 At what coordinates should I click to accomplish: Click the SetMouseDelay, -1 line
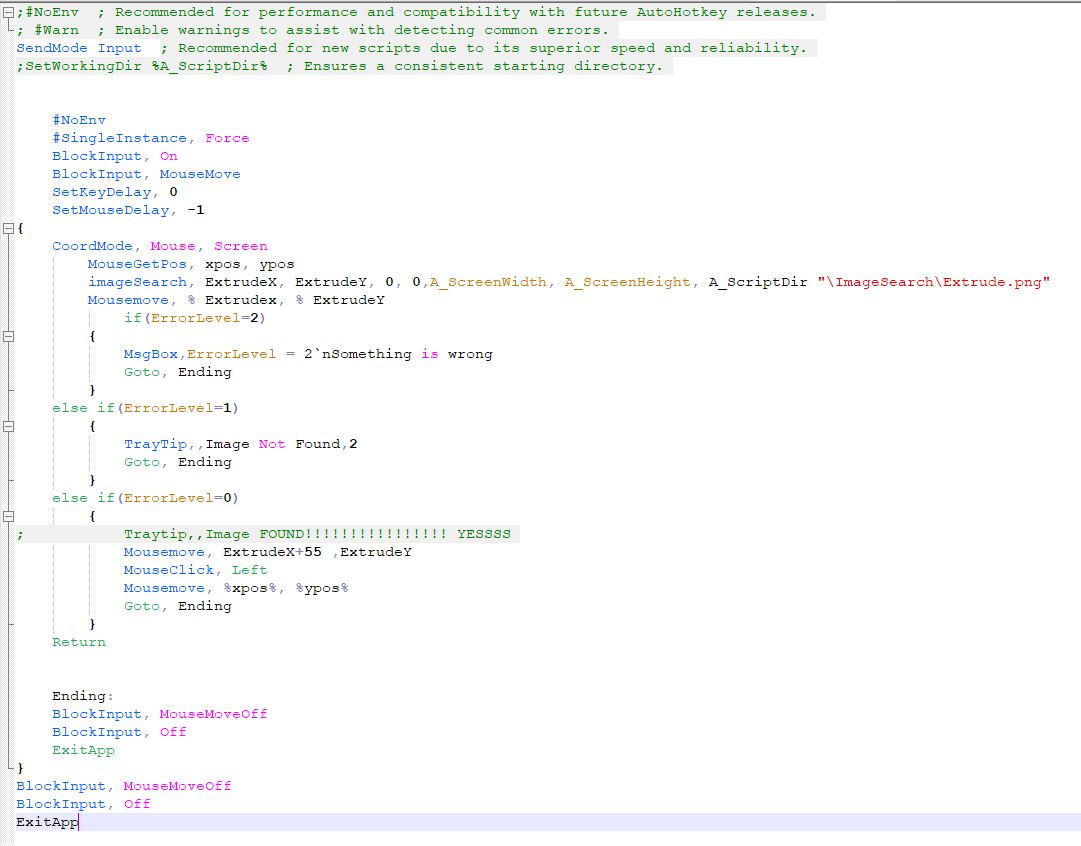pos(128,210)
